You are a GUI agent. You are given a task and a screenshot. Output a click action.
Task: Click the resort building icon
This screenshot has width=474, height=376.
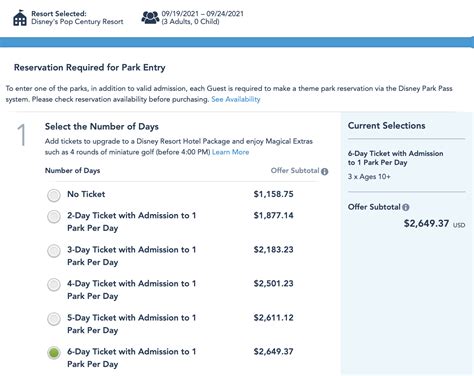[x=20, y=18]
